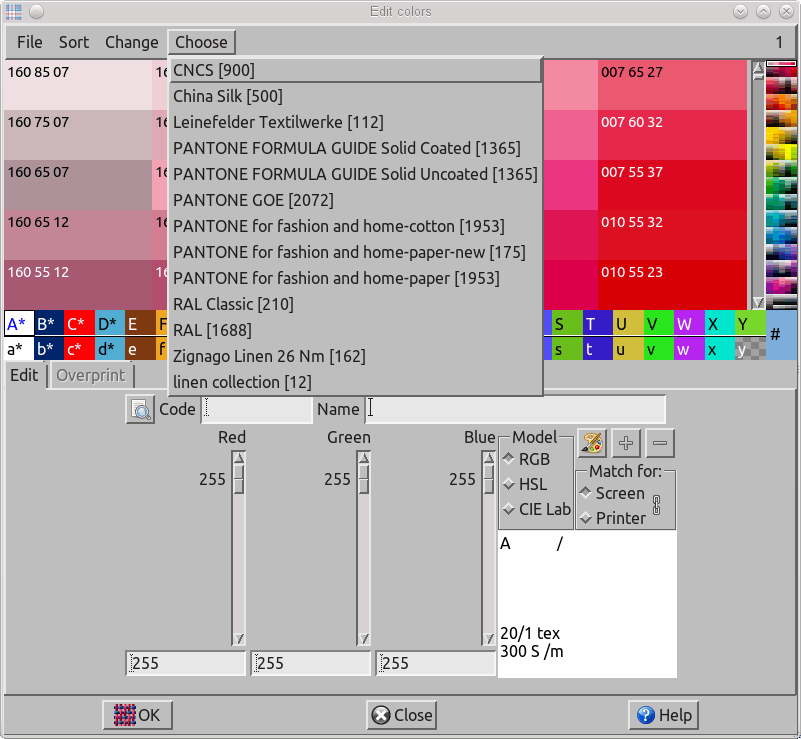Image resolution: width=801 pixels, height=739 pixels.
Task: Select color swatch 160 85 07
Action: [x=78, y=85]
